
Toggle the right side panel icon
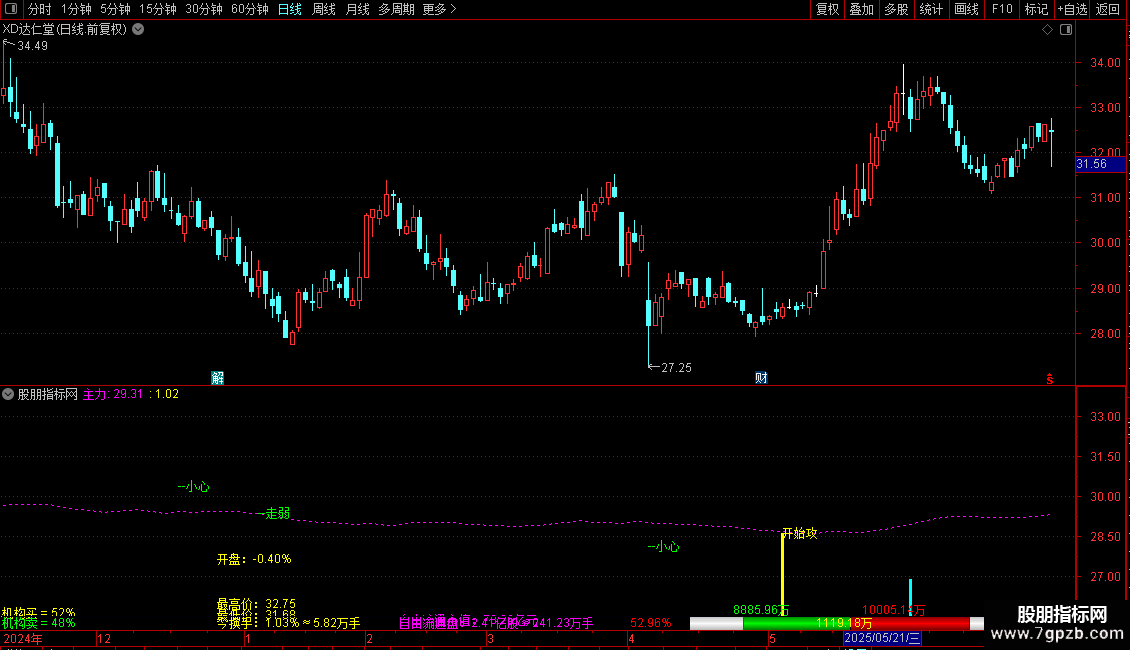(x=1066, y=30)
